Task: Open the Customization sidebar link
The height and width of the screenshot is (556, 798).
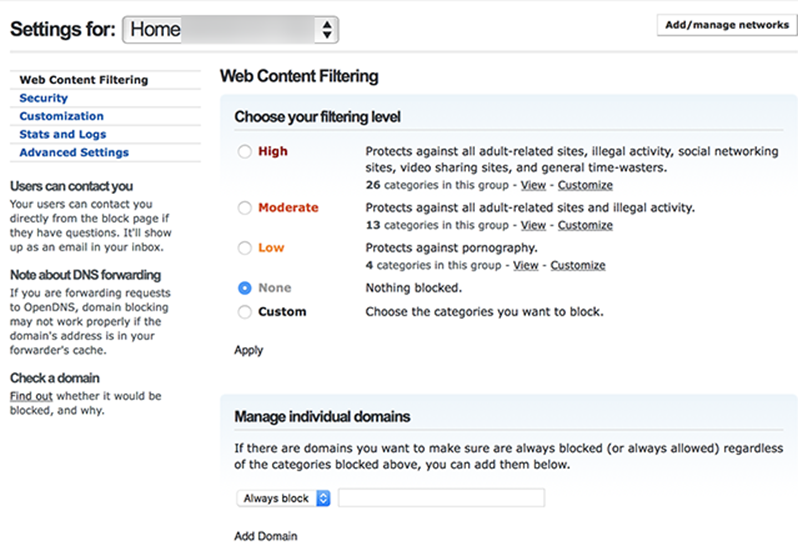Action: pos(61,116)
